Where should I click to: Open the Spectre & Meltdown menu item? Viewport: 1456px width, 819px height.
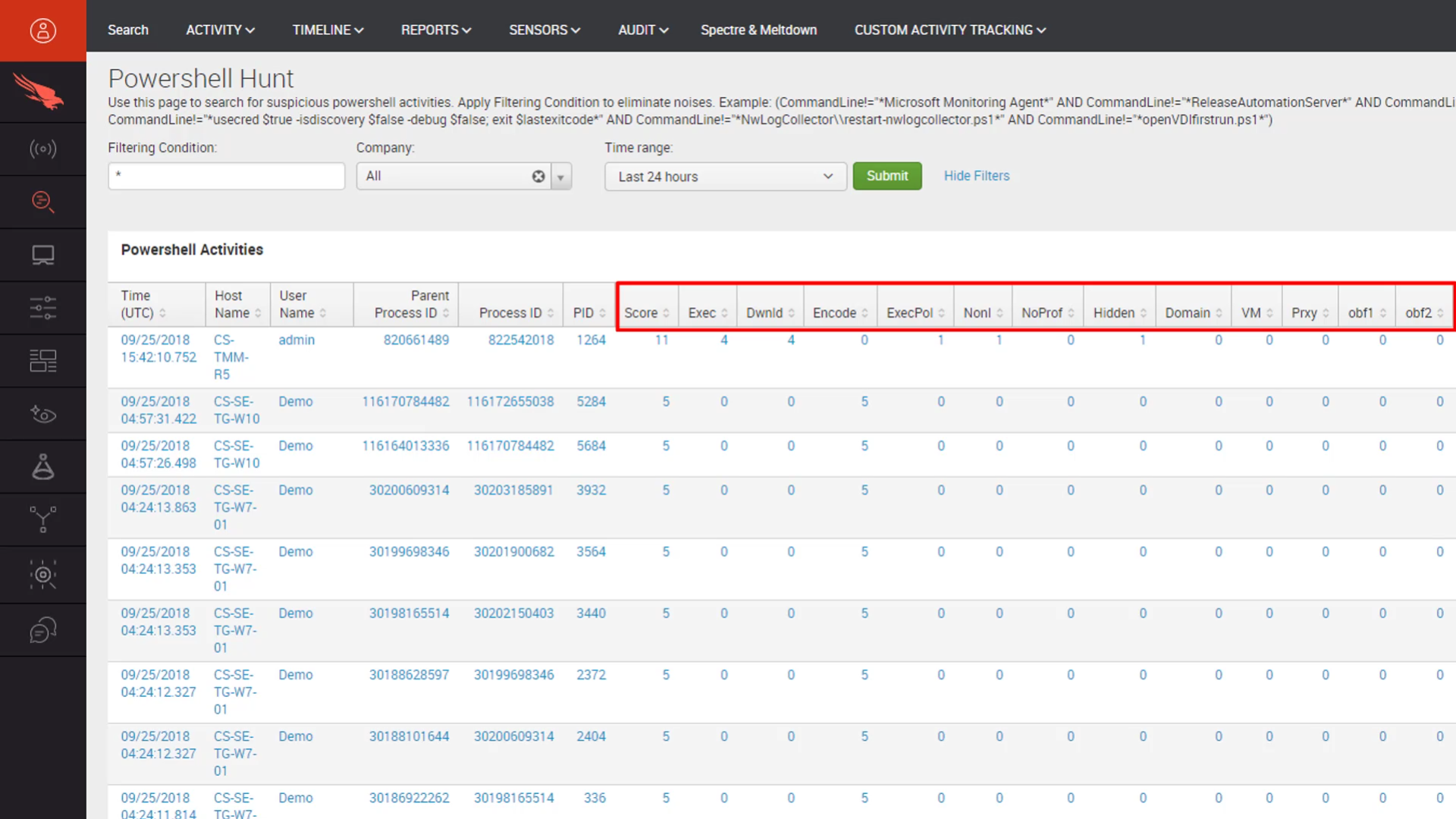(758, 30)
